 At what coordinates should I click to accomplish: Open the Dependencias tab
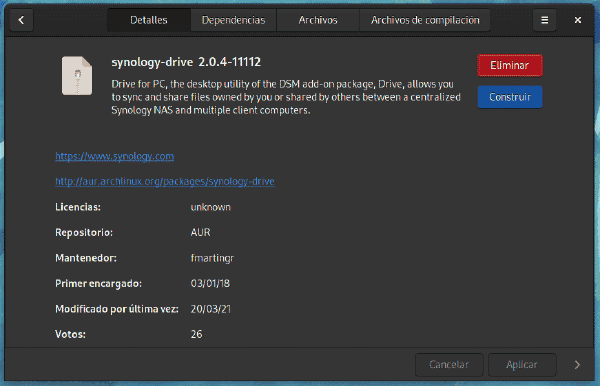[x=233, y=20]
